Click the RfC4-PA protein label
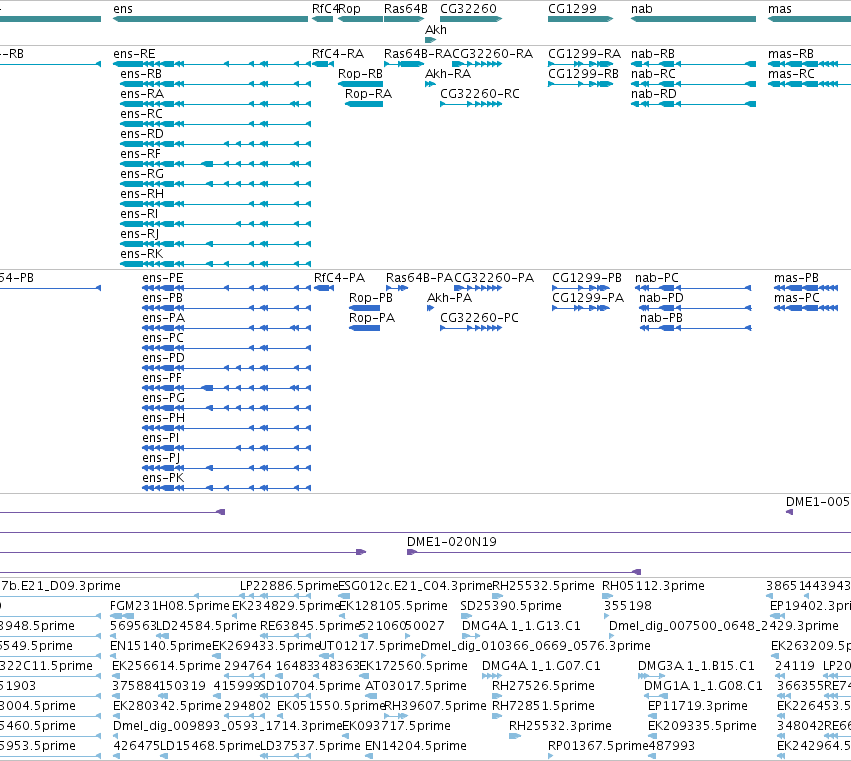The image size is (851, 761). [x=339, y=278]
